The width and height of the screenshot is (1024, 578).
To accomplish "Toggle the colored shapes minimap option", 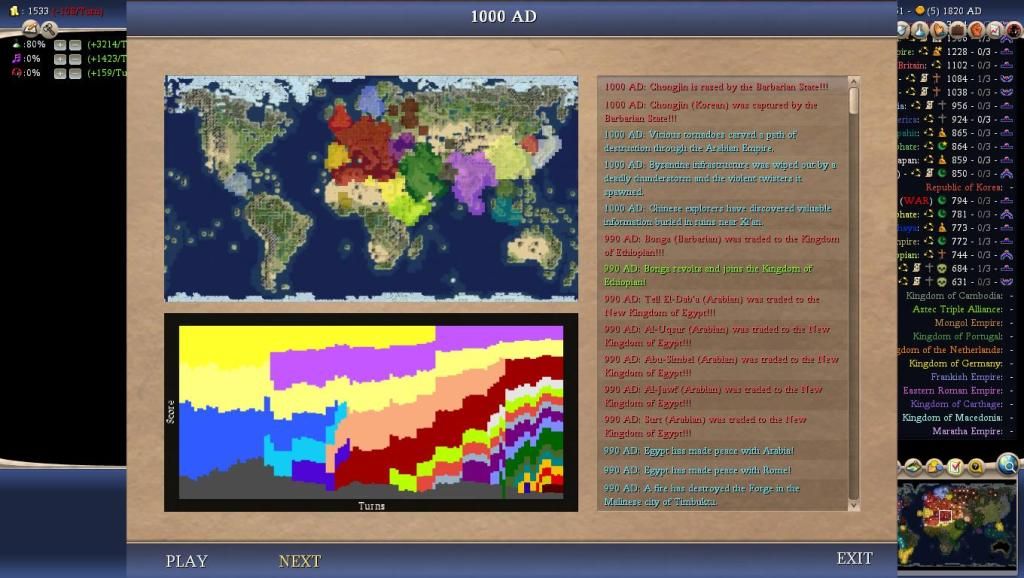I will tap(935, 466).
